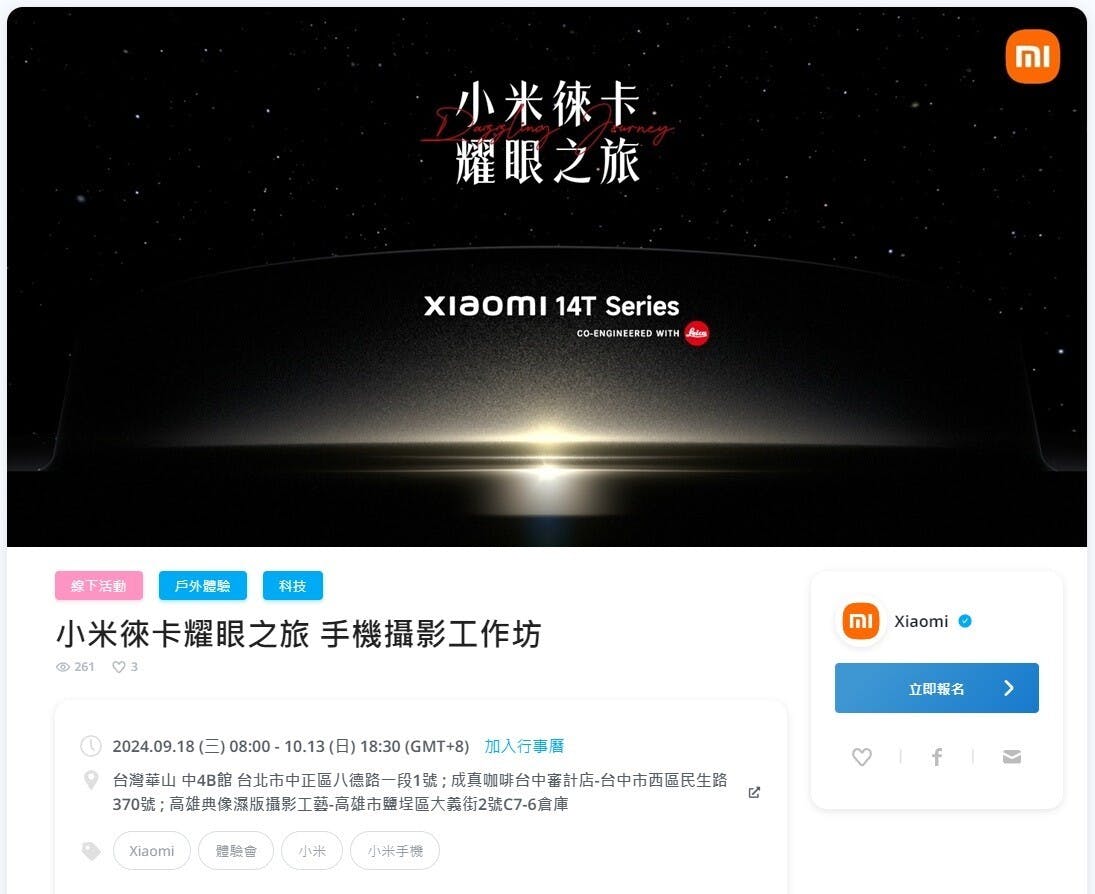
Task: Click the heart favorite icon in sidebar
Action: coord(862,757)
